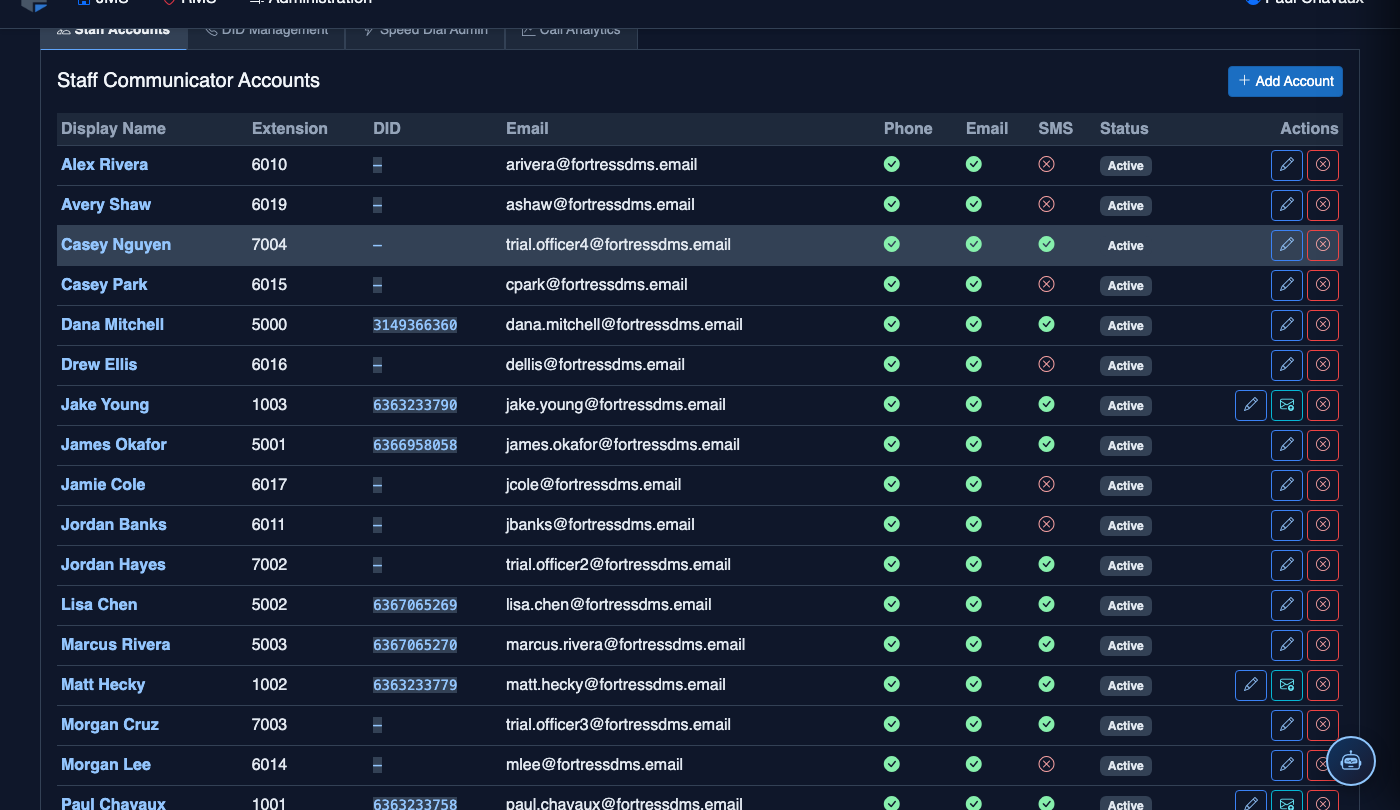Viewport: 1400px width, 810px height.
Task: Click Jordan Hayes's Phone enabled checkmark
Action: pos(892,564)
